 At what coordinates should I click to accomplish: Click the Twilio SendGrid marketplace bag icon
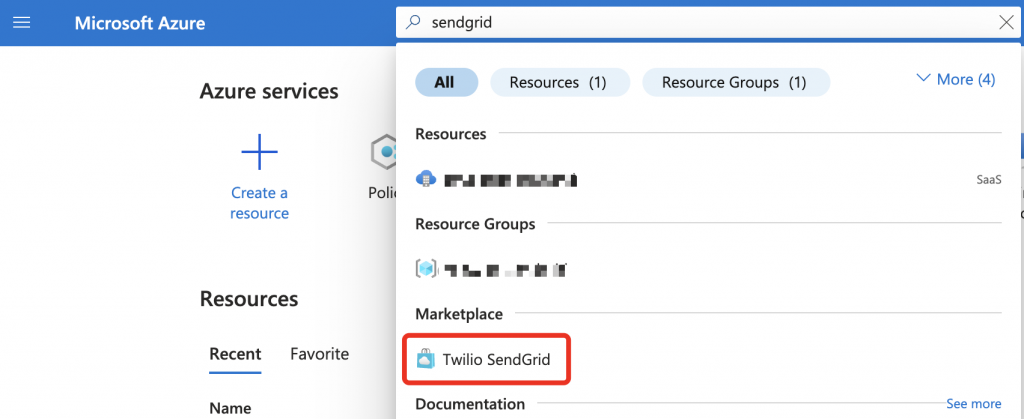[426, 359]
